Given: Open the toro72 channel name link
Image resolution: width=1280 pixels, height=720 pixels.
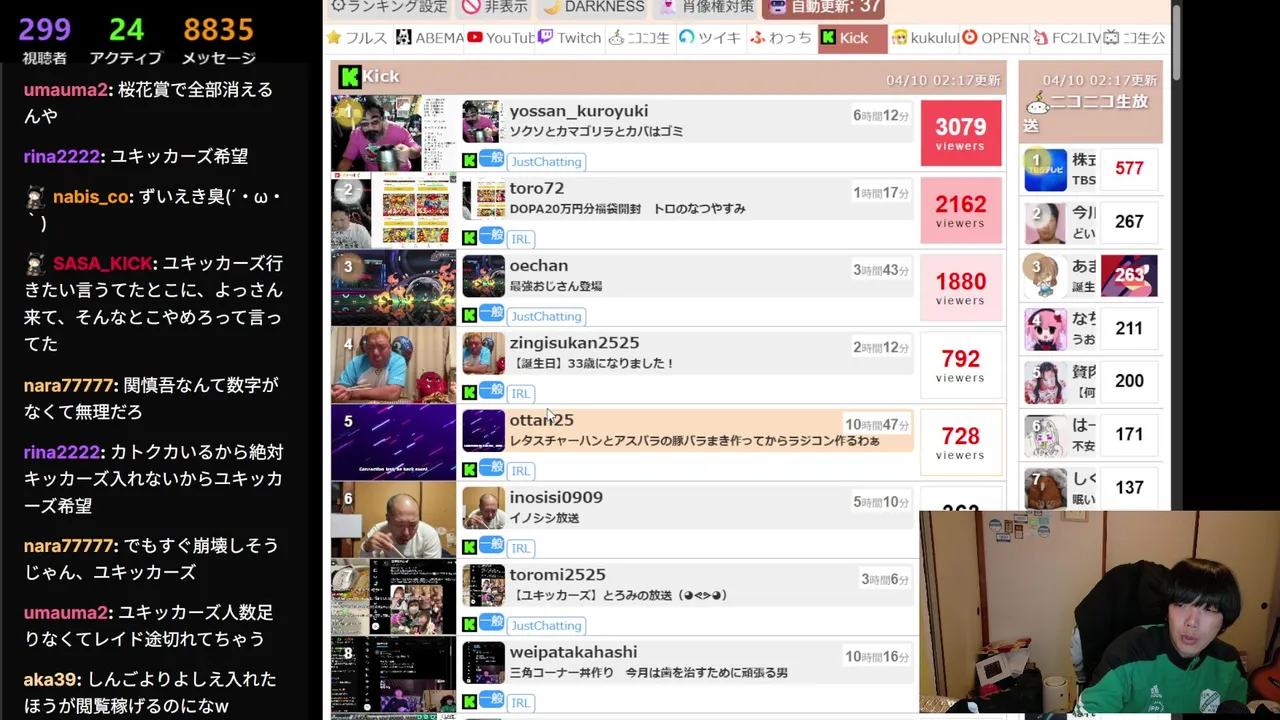Looking at the screenshot, I should tap(537, 188).
